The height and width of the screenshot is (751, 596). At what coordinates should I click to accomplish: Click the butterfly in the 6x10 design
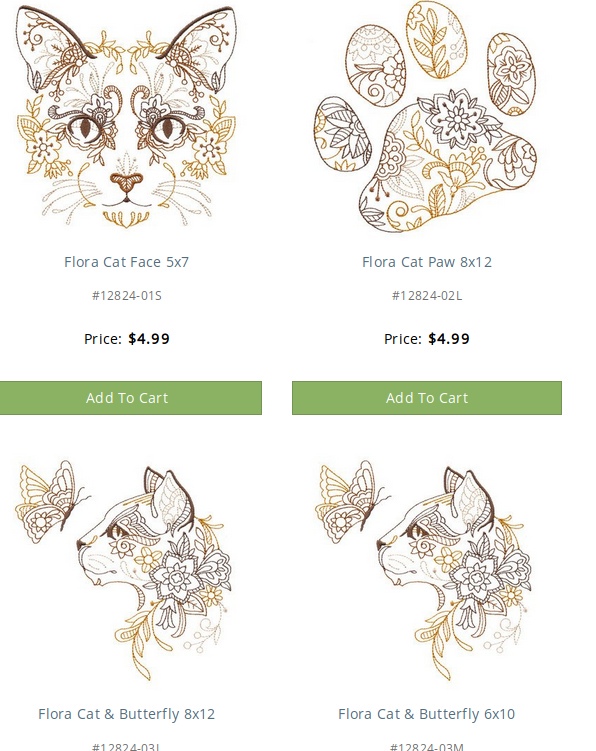click(351, 501)
